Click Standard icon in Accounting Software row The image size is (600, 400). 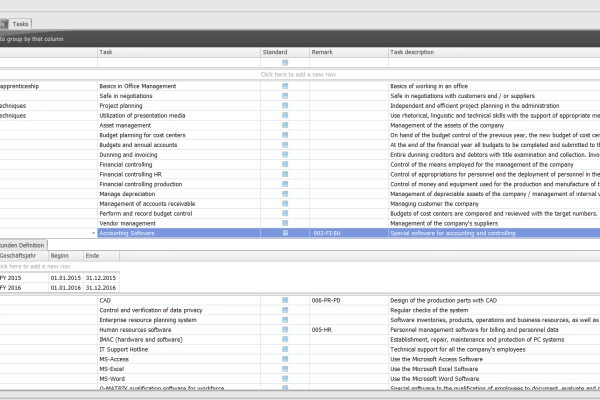(x=285, y=233)
